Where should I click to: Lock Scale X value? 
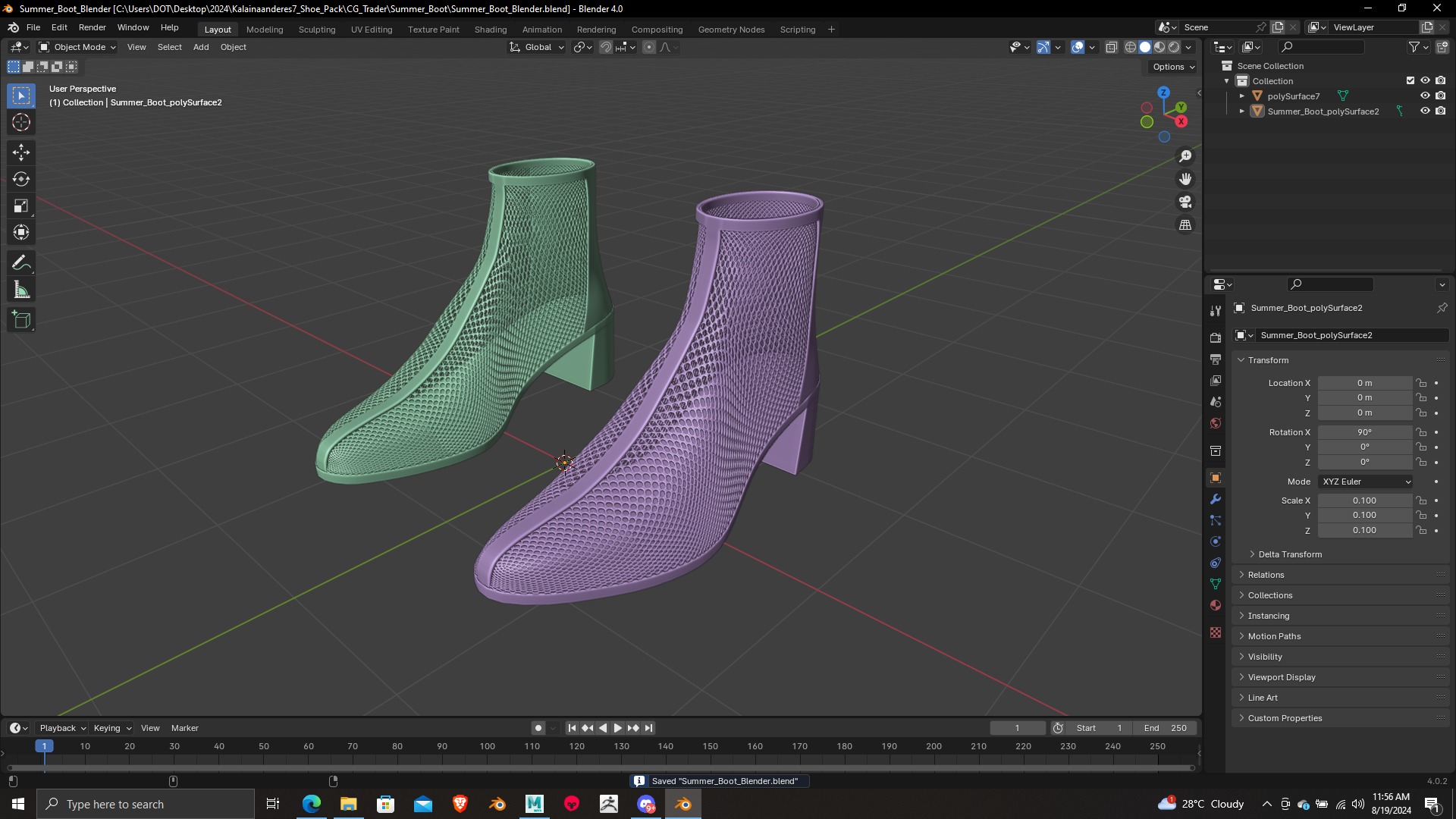click(x=1421, y=500)
